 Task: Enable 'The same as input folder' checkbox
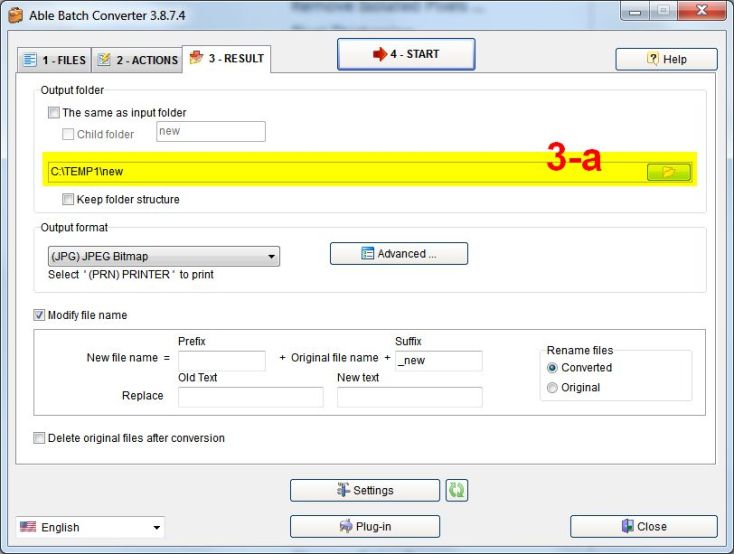pyautogui.click(x=54, y=112)
